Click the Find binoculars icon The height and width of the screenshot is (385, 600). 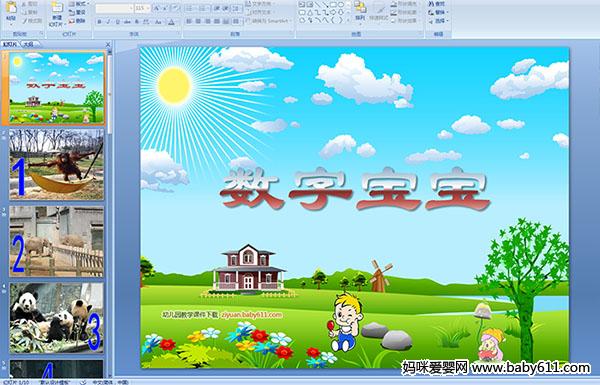point(431,4)
